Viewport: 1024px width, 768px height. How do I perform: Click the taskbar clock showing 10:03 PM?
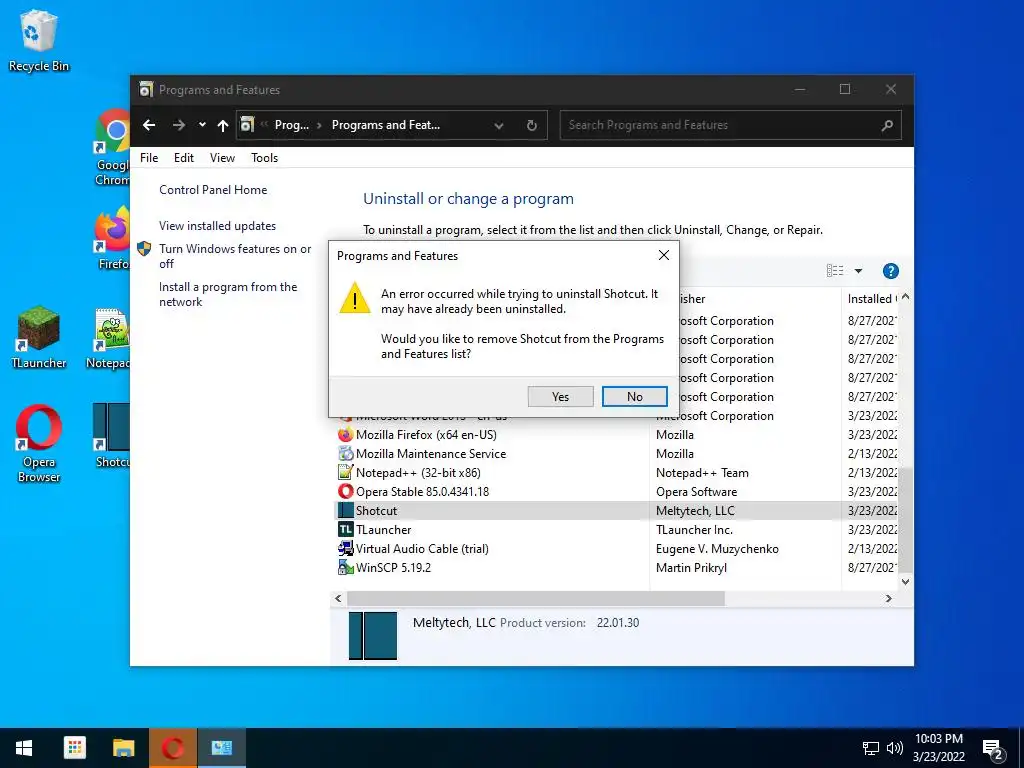[x=938, y=748]
